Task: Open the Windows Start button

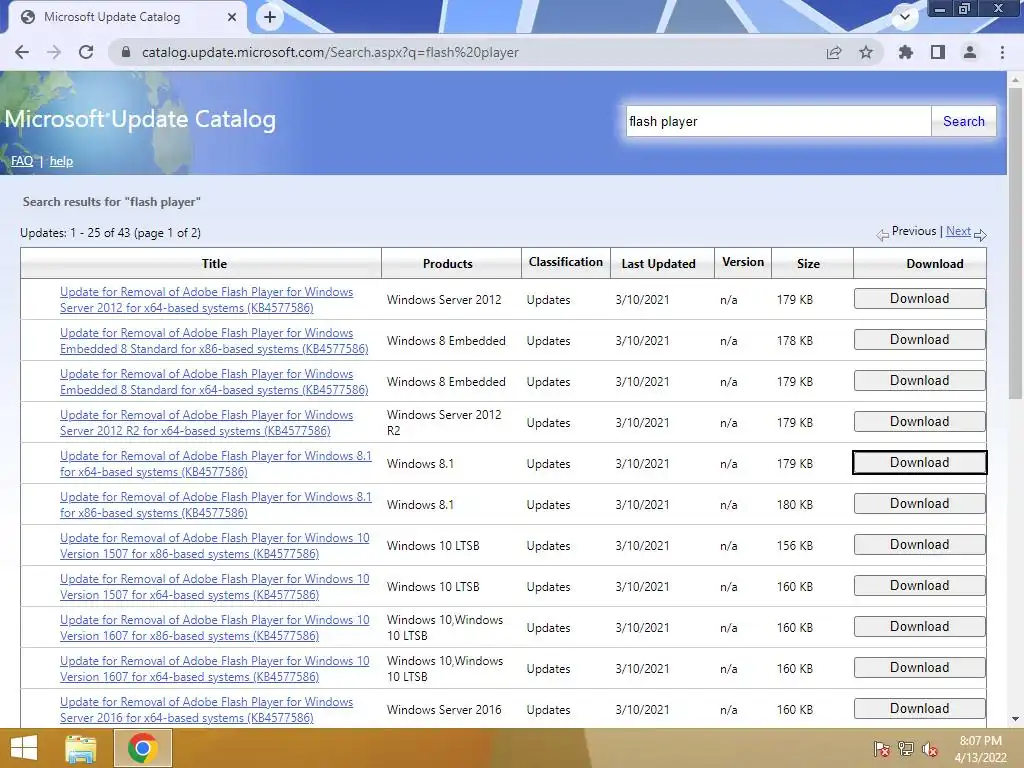Action: [24, 748]
